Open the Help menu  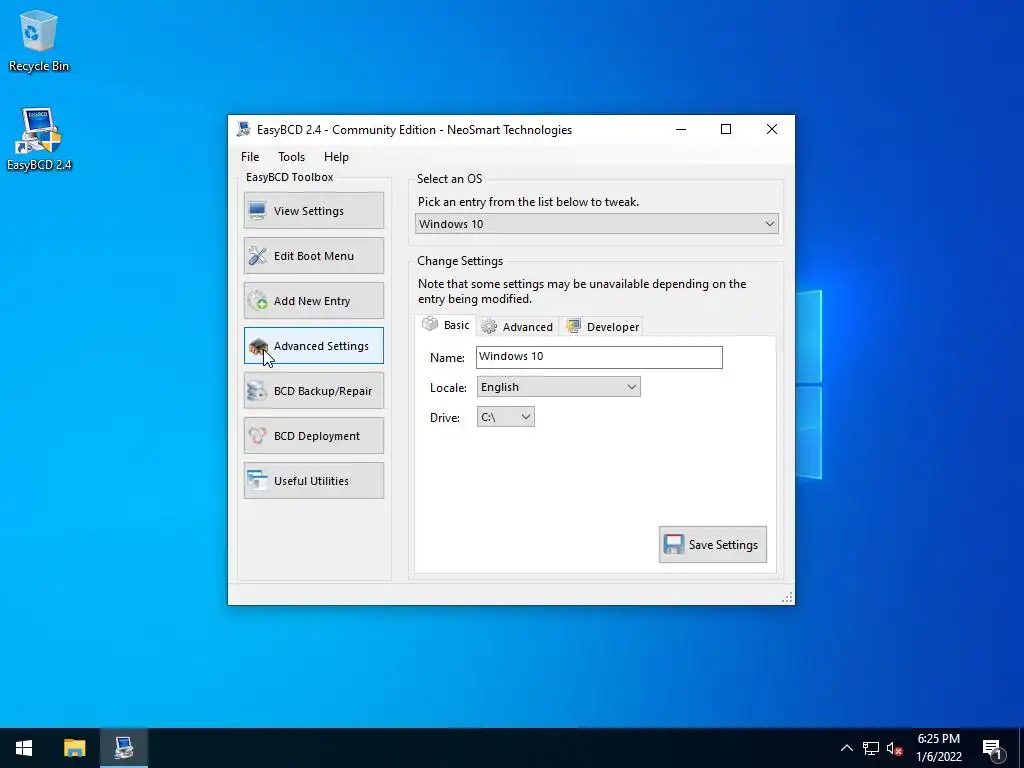[x=336, y=157]
